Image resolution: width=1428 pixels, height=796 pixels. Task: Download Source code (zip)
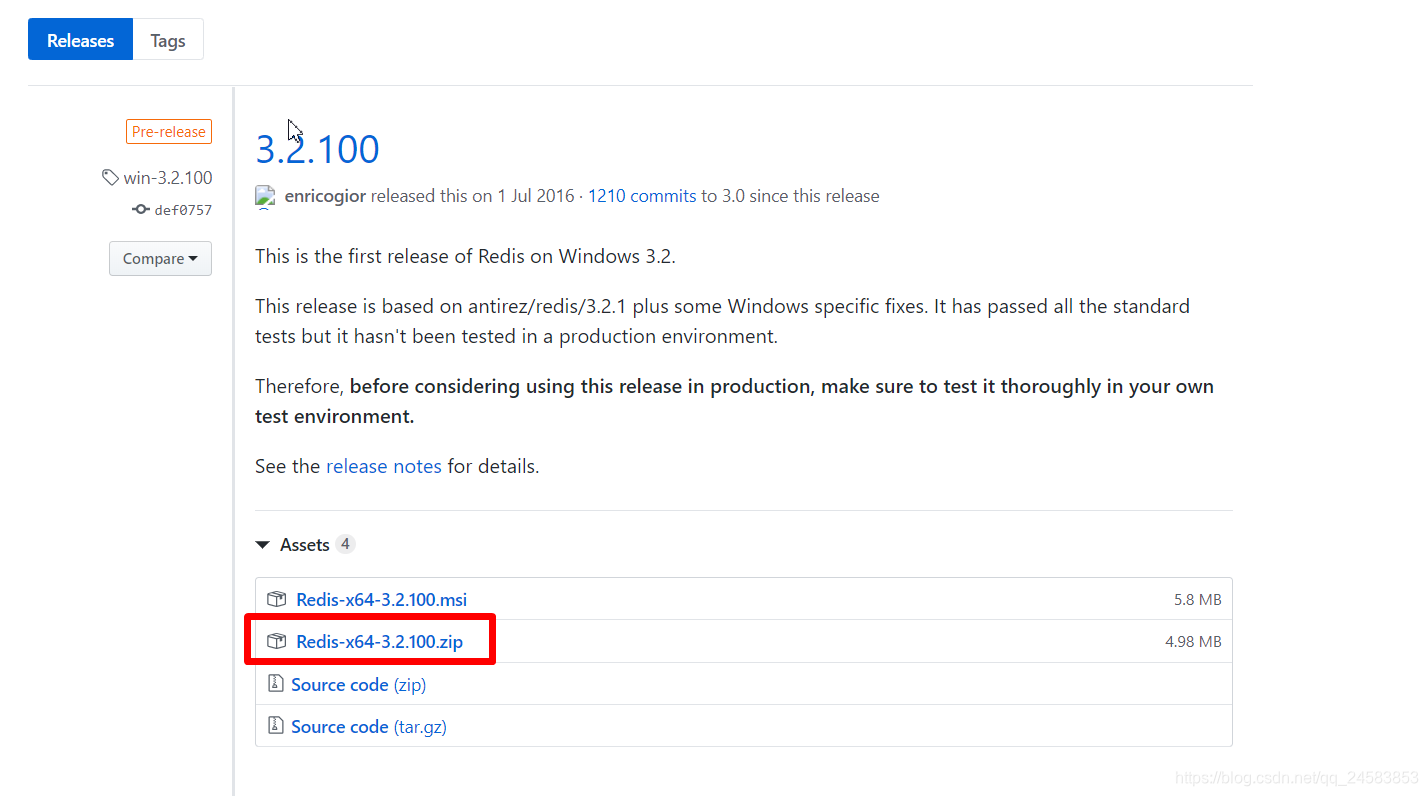tap(359, 685)
